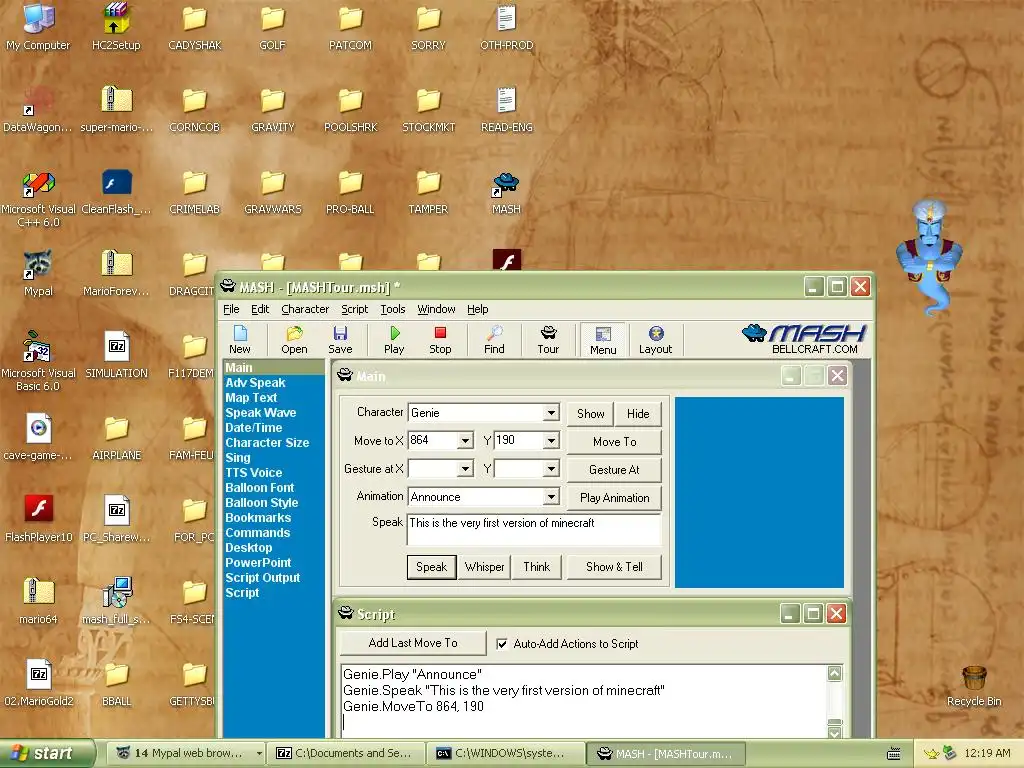Switch to the C:\WINDOWS\system taskbar item
Viewport: 1024px width, 768px height.
tap(505, 754)
